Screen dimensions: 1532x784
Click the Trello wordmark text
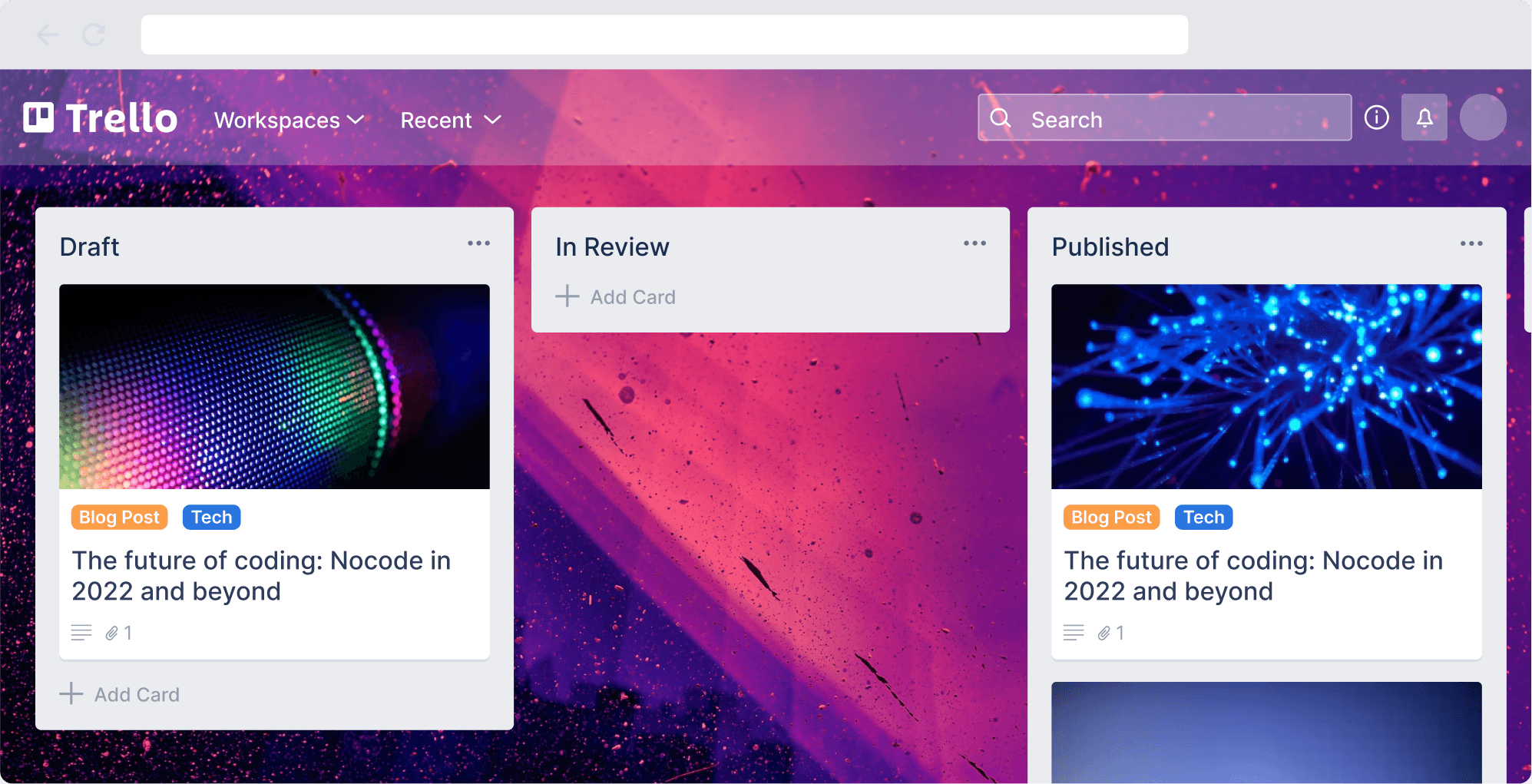121,118
